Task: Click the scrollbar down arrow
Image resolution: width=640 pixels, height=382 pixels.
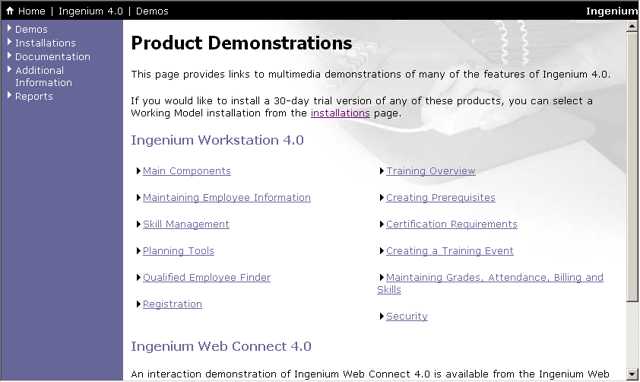Action: (x=632, y=373)
